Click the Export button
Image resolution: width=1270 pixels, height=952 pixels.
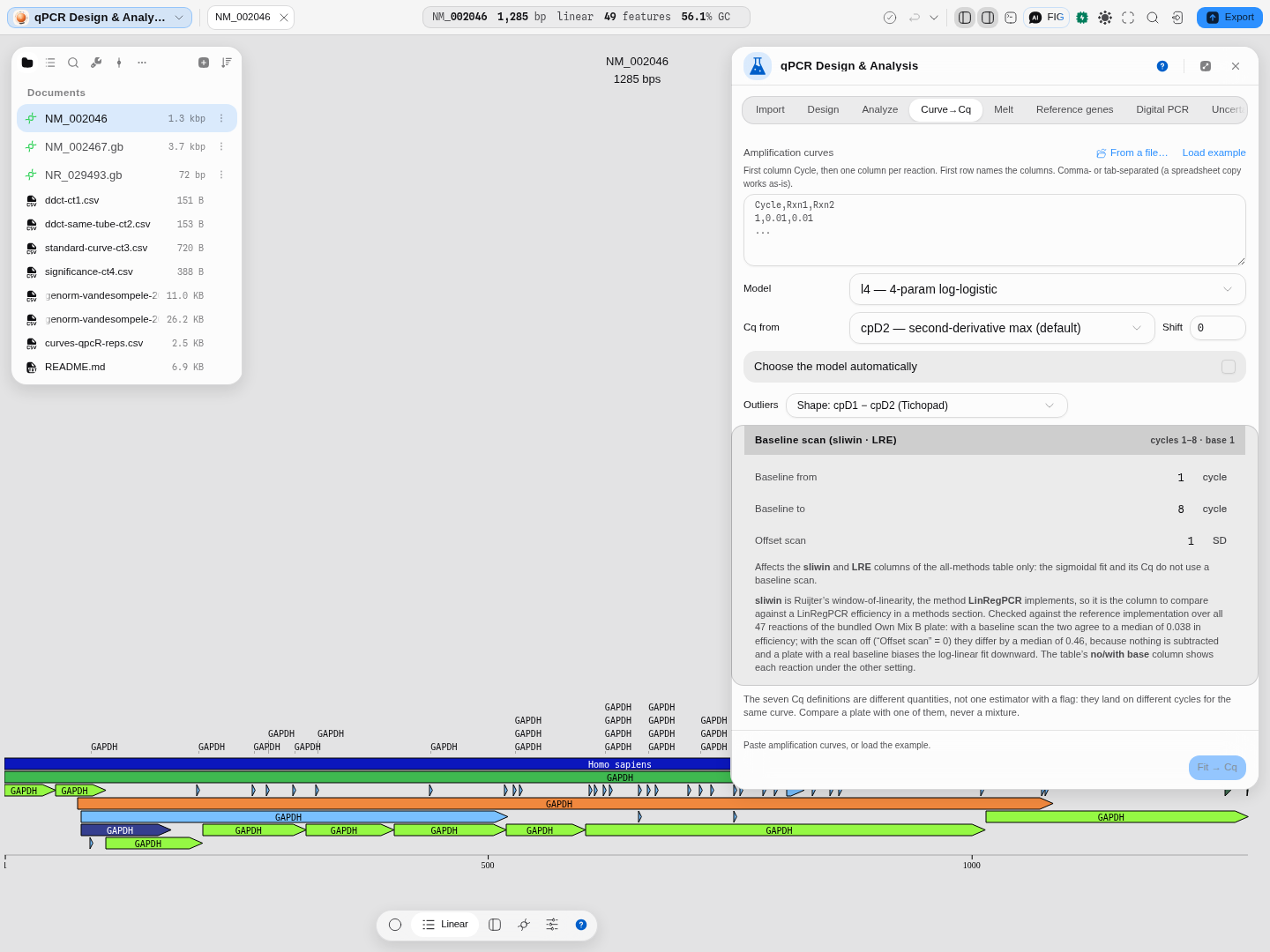(1229, 18)
